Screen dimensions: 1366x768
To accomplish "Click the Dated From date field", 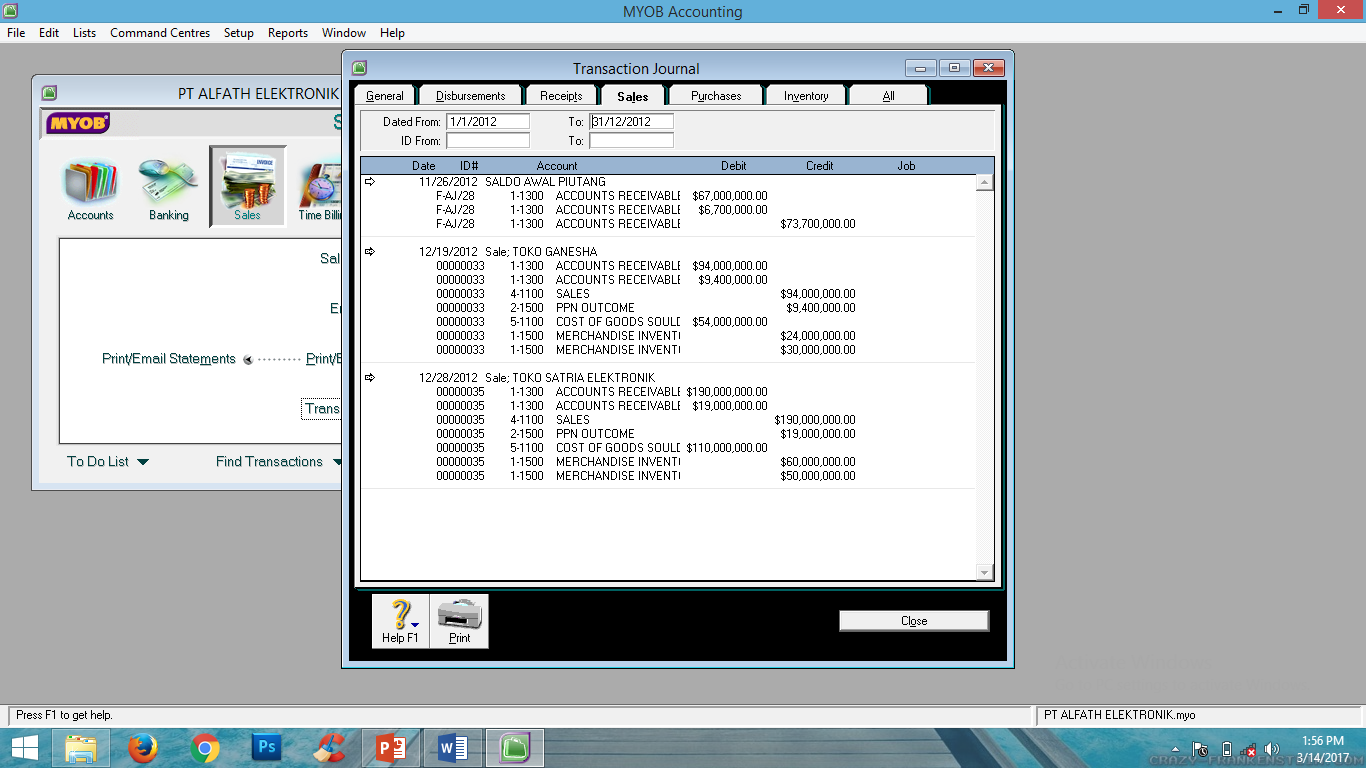I will click(487, 122).
